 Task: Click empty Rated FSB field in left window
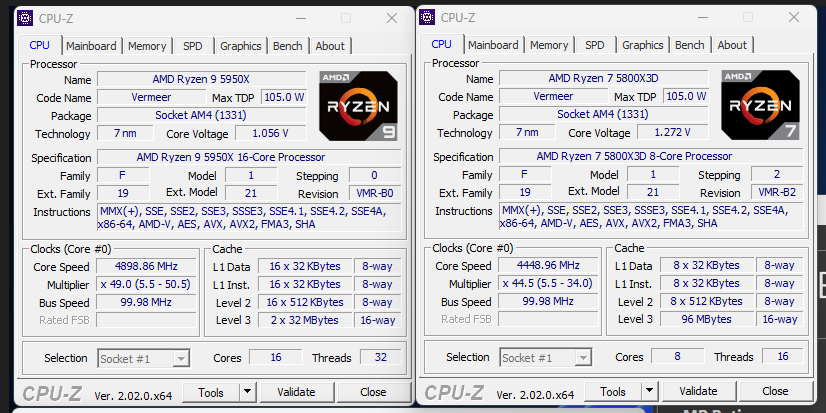coord(146,320)
